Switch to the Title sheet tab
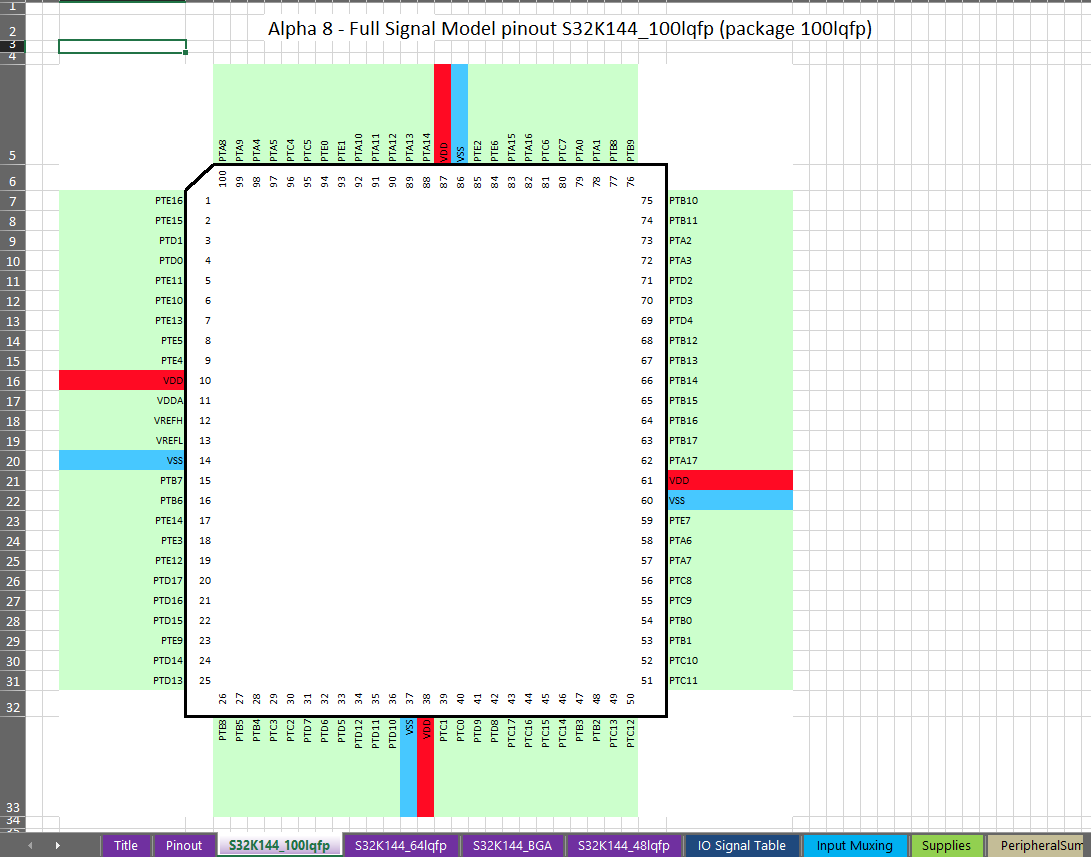Viewport: 1091px width, 857px height. click(x=126, y=845)
